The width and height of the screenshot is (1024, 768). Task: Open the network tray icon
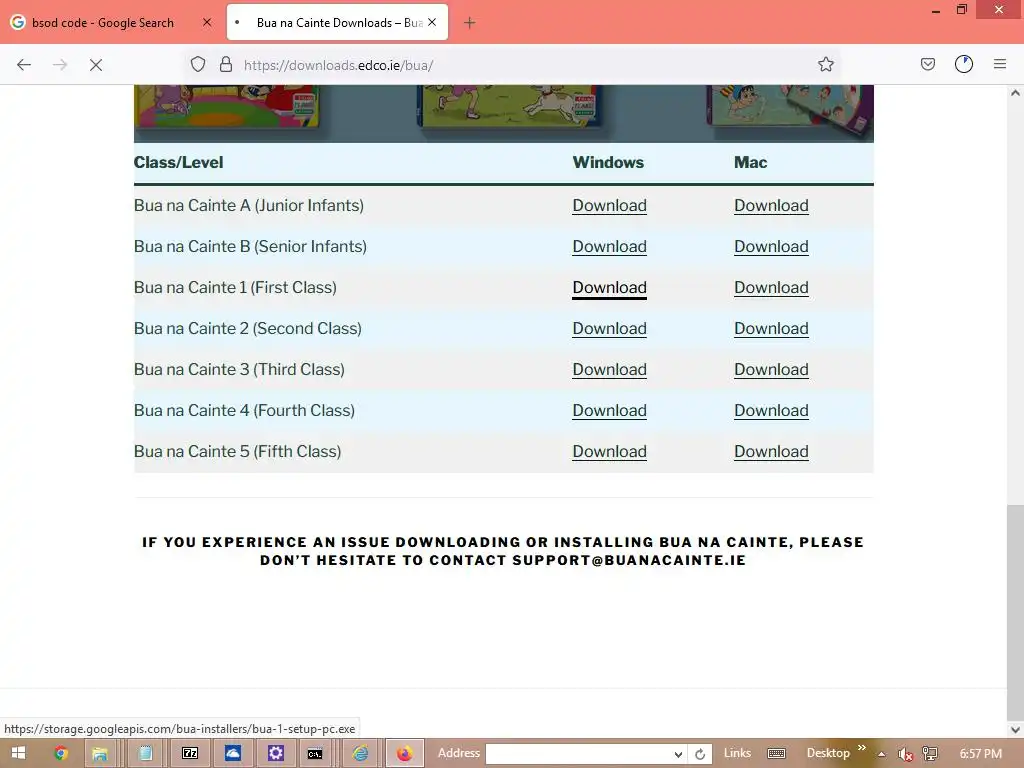[930, 754]
